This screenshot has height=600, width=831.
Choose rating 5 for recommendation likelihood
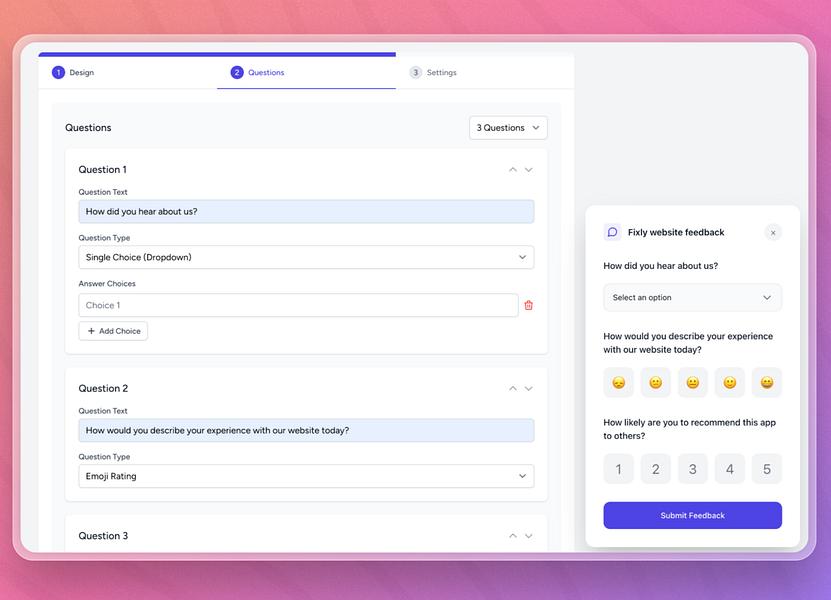pos(767,469)
